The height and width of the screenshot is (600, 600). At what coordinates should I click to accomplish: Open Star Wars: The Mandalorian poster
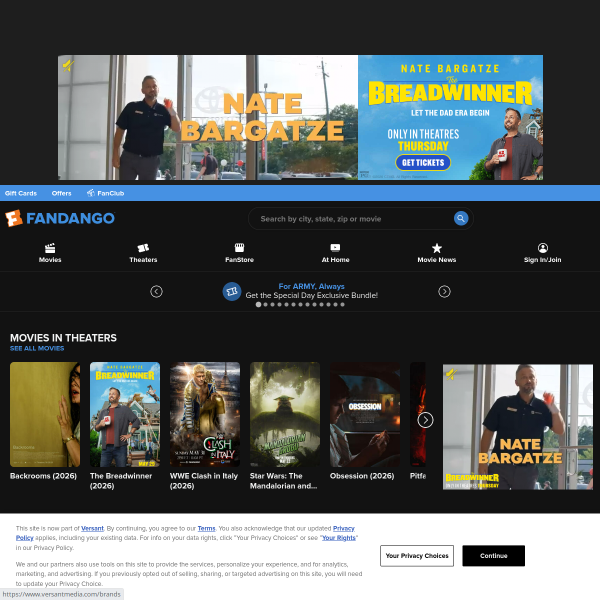[285, 414]
